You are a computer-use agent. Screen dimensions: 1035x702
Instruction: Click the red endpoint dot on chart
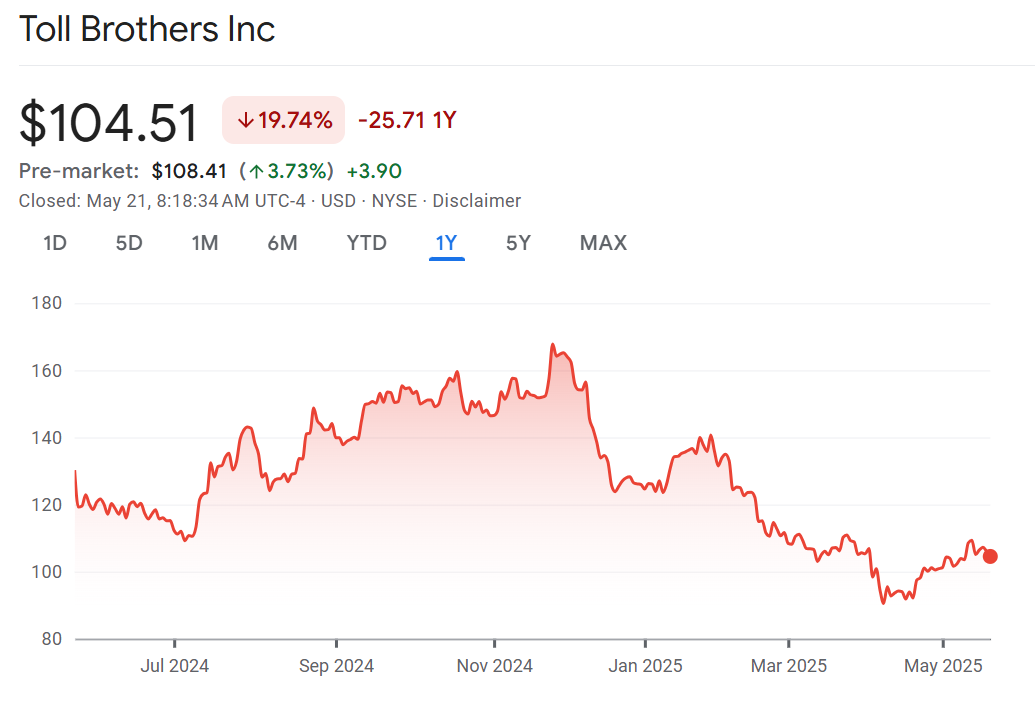(990, 557)
